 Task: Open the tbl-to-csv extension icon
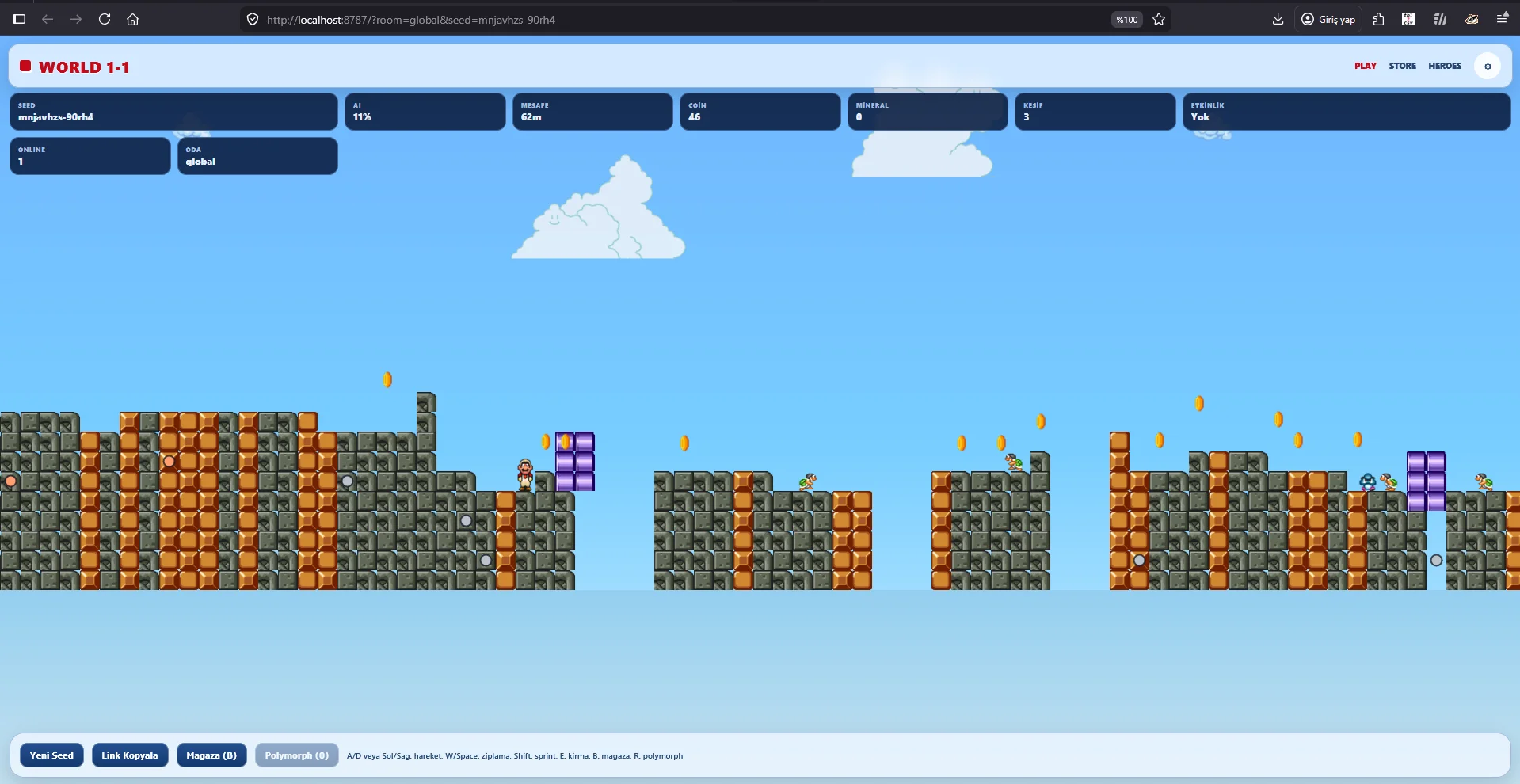click(1408, 19)
